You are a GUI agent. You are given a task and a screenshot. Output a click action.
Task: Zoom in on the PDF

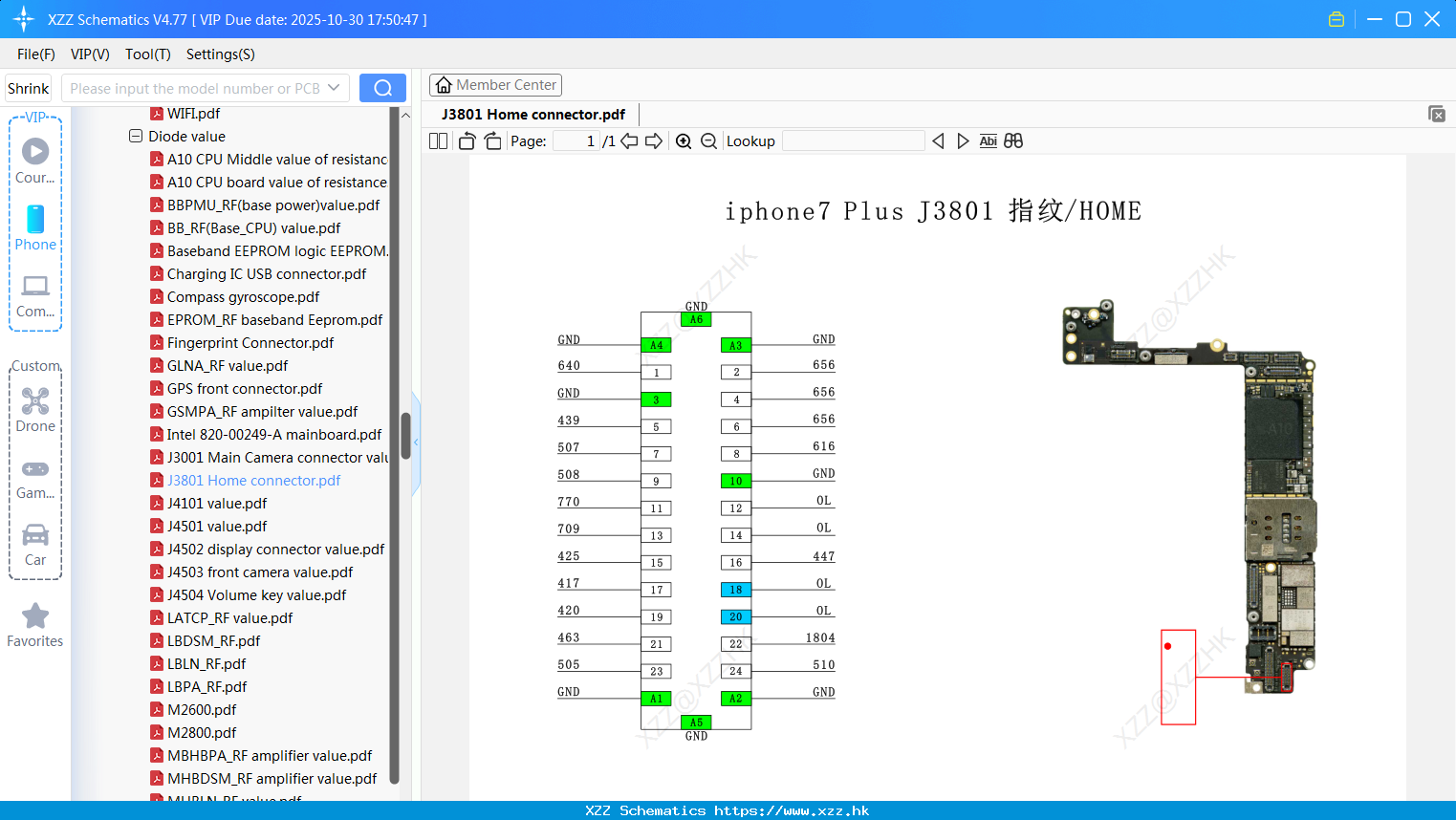point(684,141)
